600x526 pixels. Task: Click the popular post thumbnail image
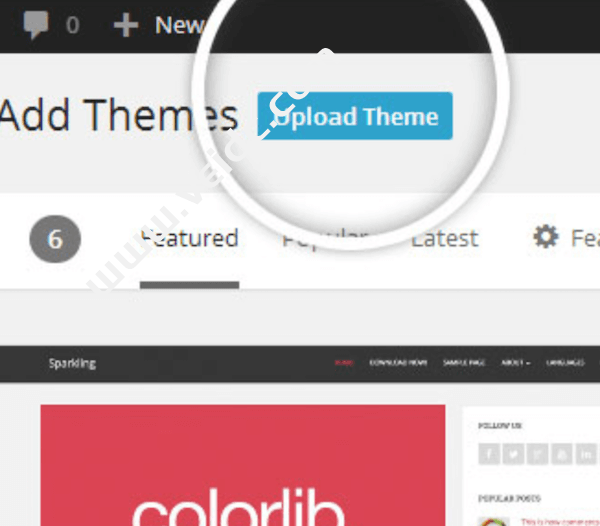tap(494, 521)
